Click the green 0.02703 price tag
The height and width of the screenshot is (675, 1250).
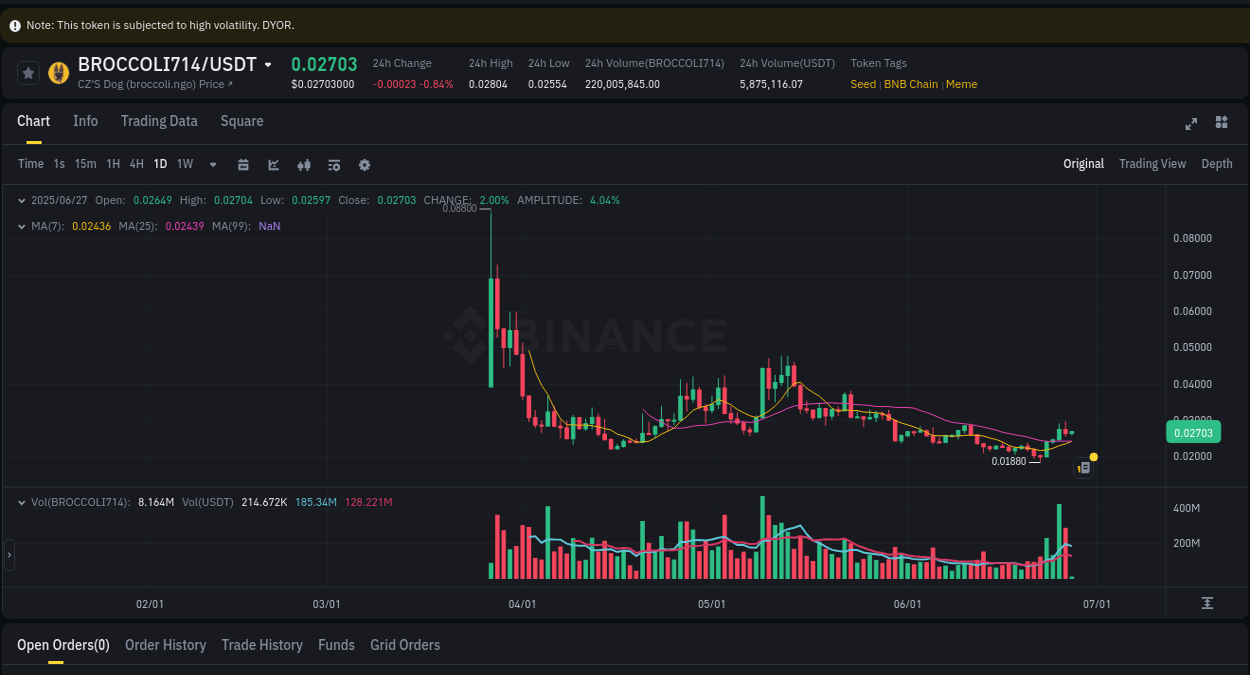(x=1193, y=432)
